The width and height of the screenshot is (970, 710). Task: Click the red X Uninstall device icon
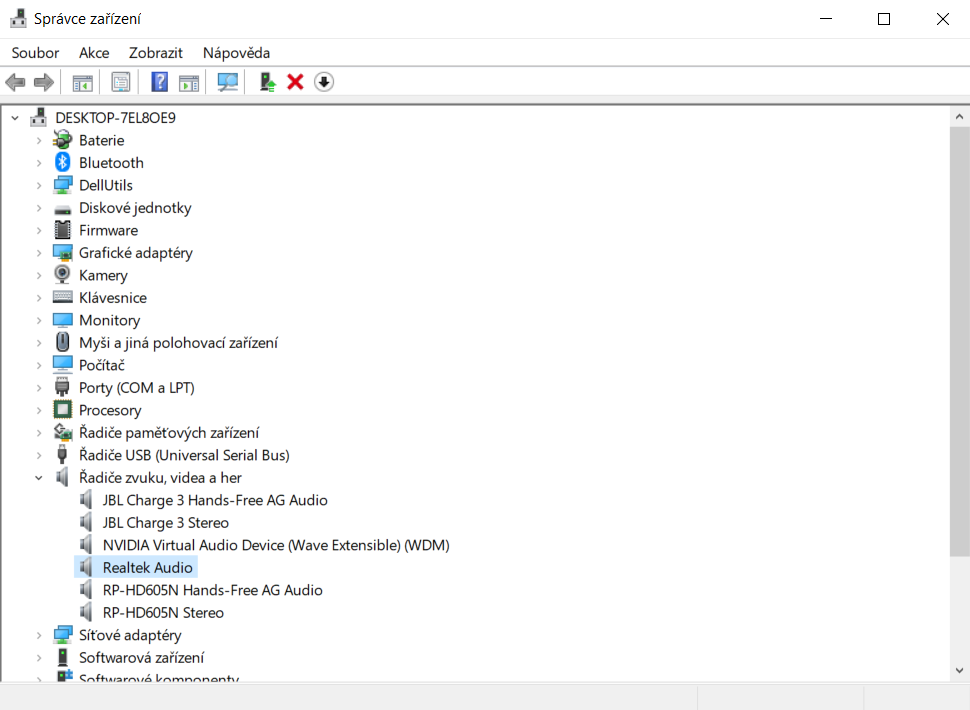295,82
